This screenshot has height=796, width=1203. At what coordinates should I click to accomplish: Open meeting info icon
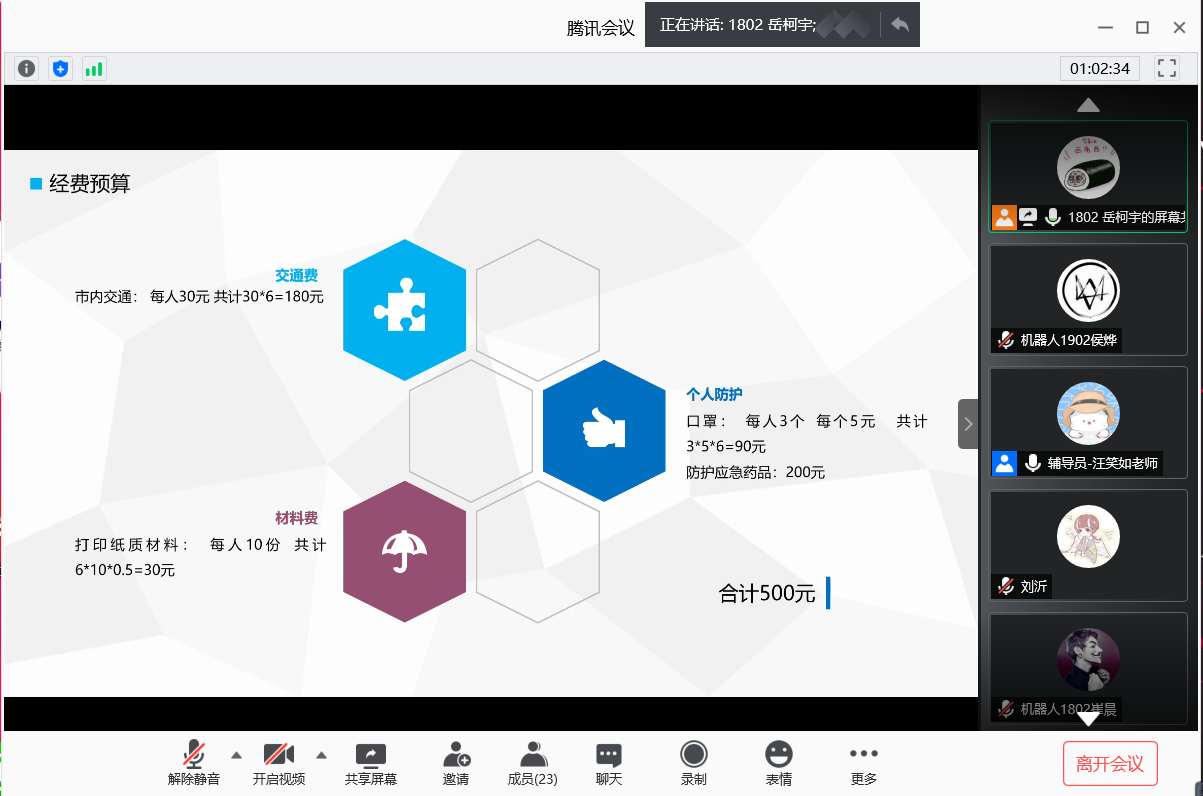pos(27,69)
